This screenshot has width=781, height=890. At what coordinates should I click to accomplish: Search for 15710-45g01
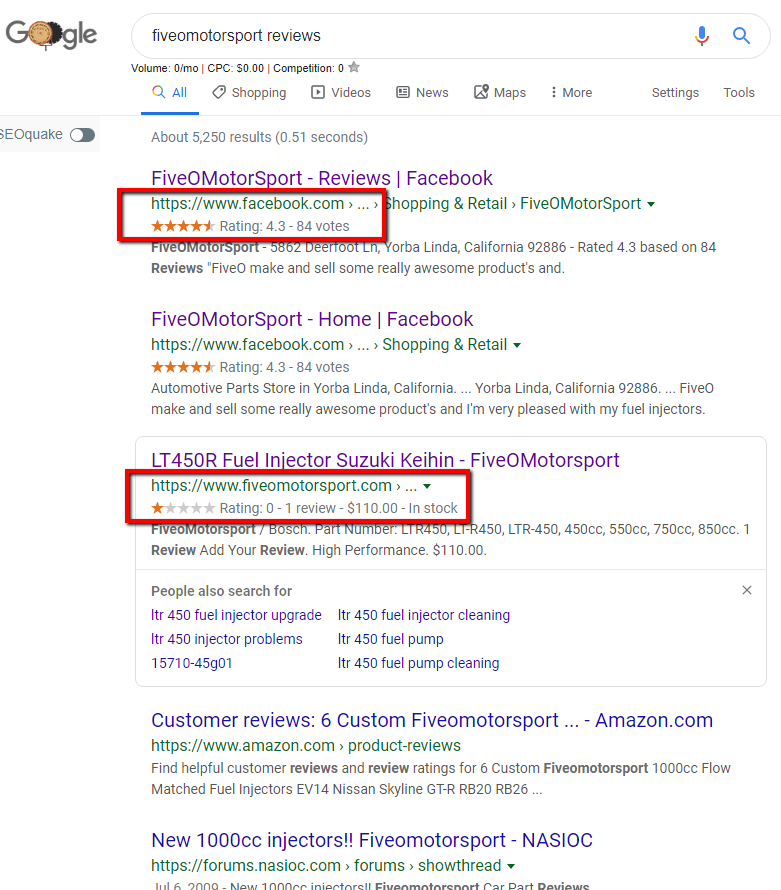pyautogui.click(x=192, y=663)
